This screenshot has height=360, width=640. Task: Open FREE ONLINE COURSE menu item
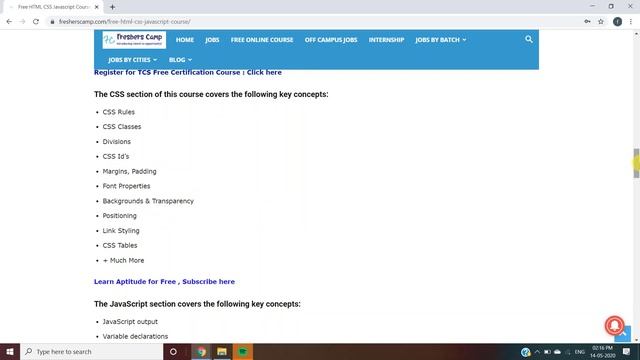click(x=262, y=40)
